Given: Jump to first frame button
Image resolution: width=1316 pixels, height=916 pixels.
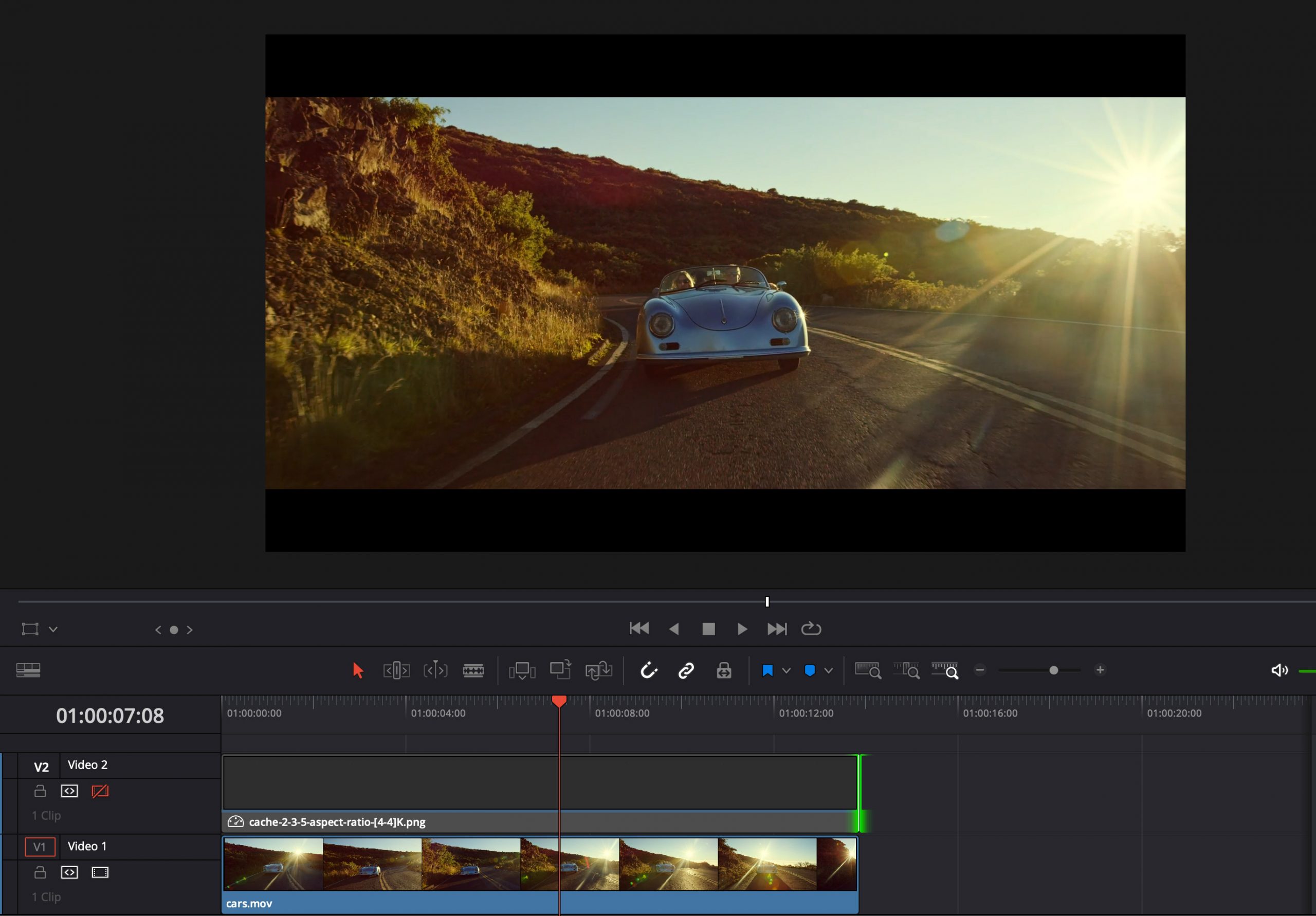Looking at the screenshot, I should click(x=639, y=629).
